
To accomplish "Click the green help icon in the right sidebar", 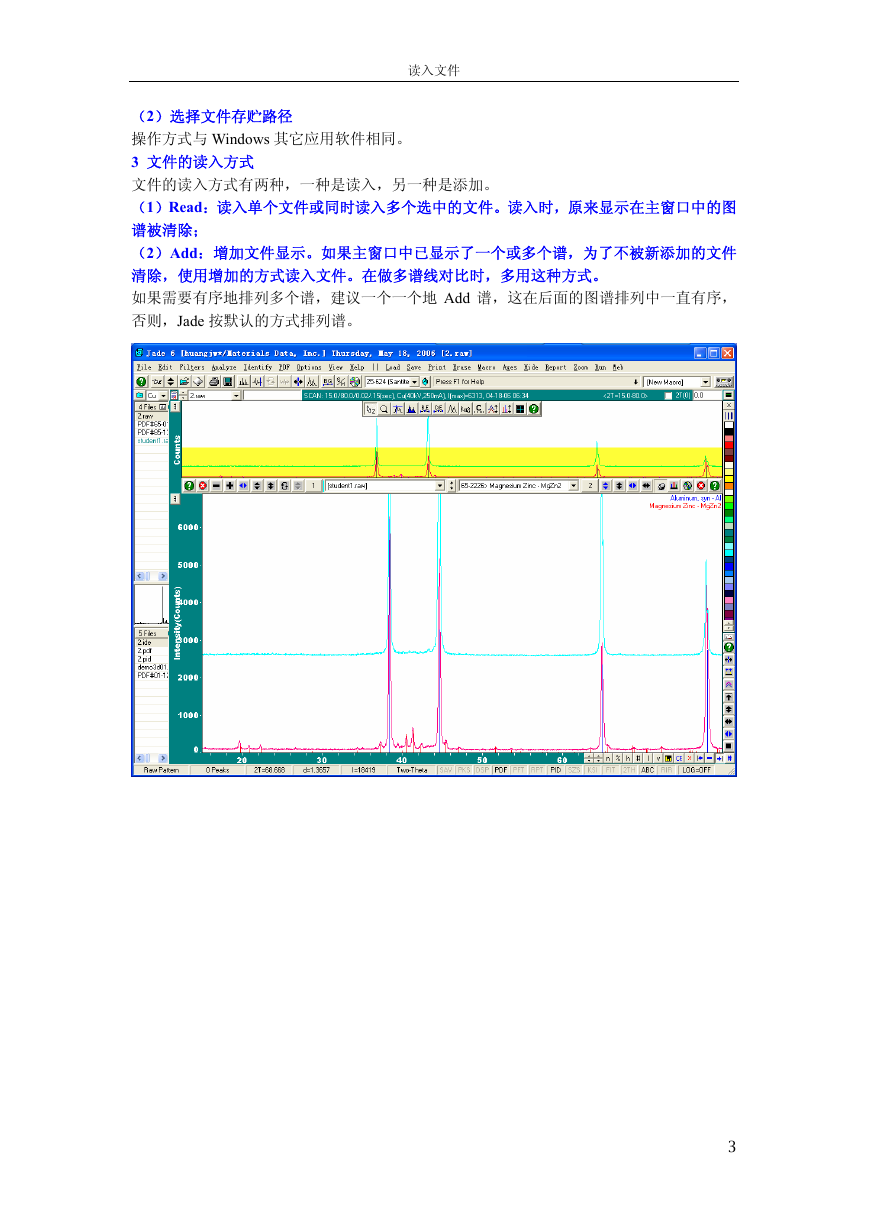I will (x=729, y=647).
